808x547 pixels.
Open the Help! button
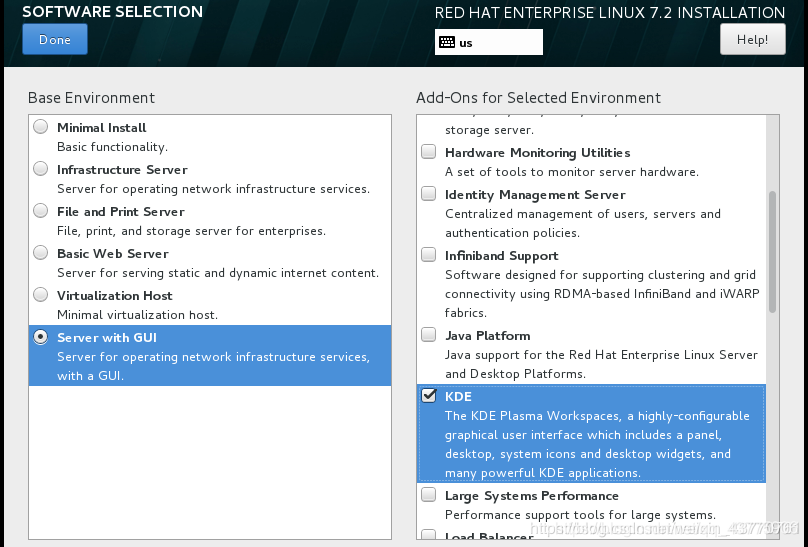752,40
